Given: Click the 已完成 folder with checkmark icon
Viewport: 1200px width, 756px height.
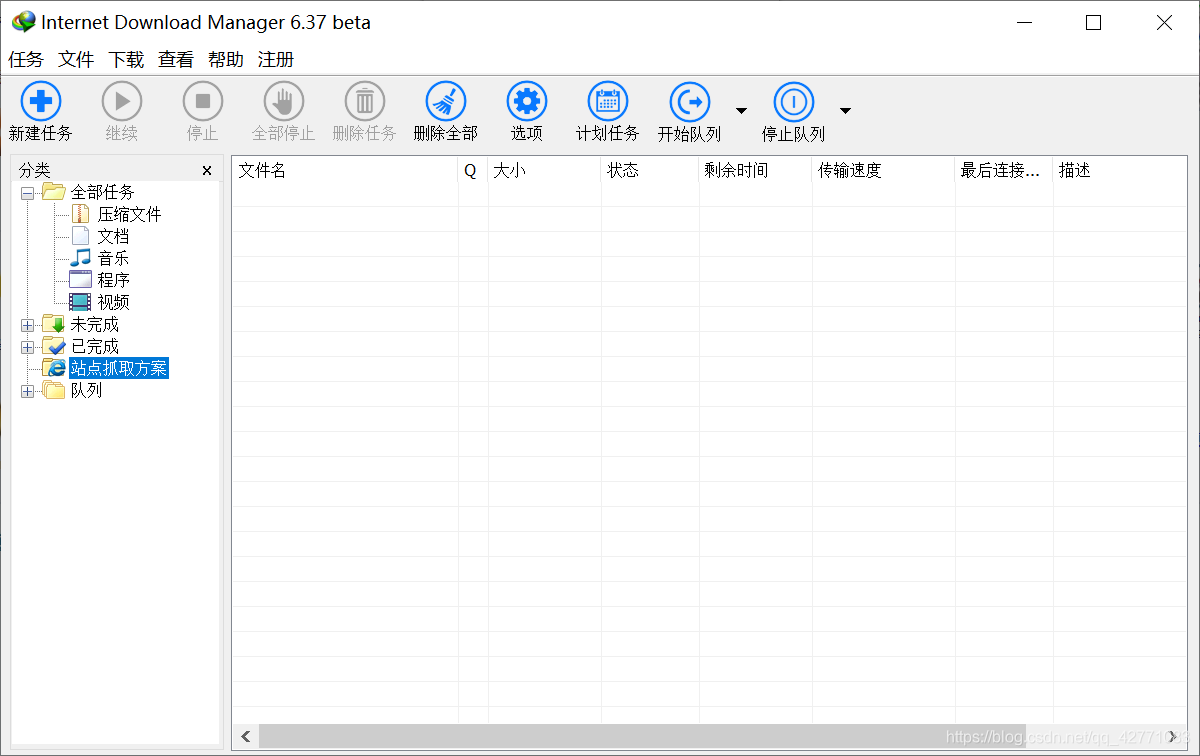Looking at the screenshot, I should [54, 346].
